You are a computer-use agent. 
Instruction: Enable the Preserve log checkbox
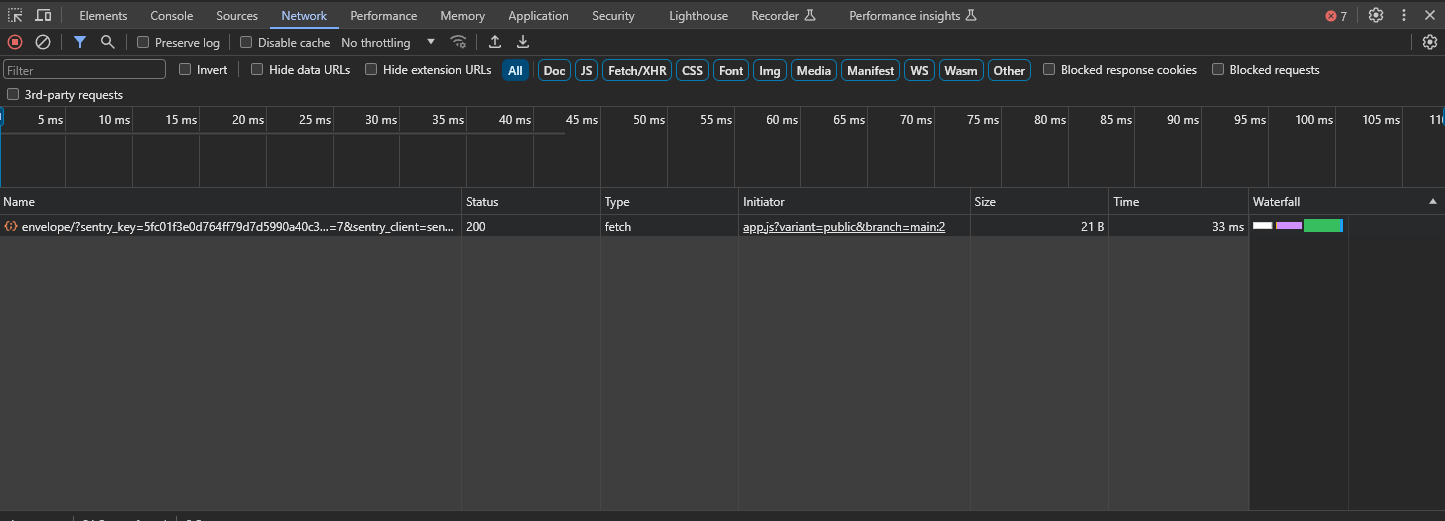(x=143, y=43)
